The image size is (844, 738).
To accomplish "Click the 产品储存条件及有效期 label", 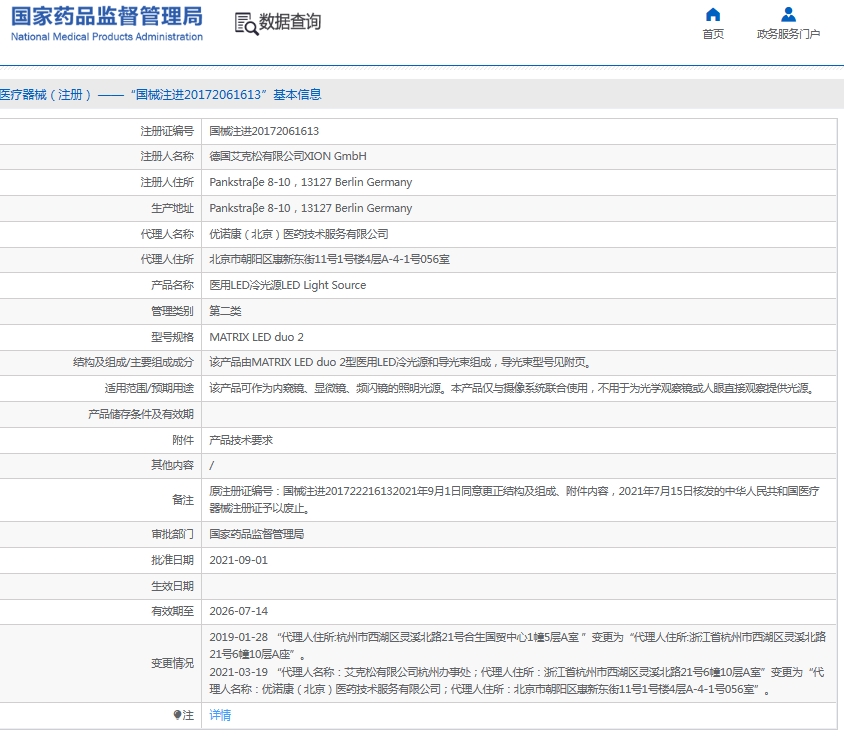I will click(140, 414).
